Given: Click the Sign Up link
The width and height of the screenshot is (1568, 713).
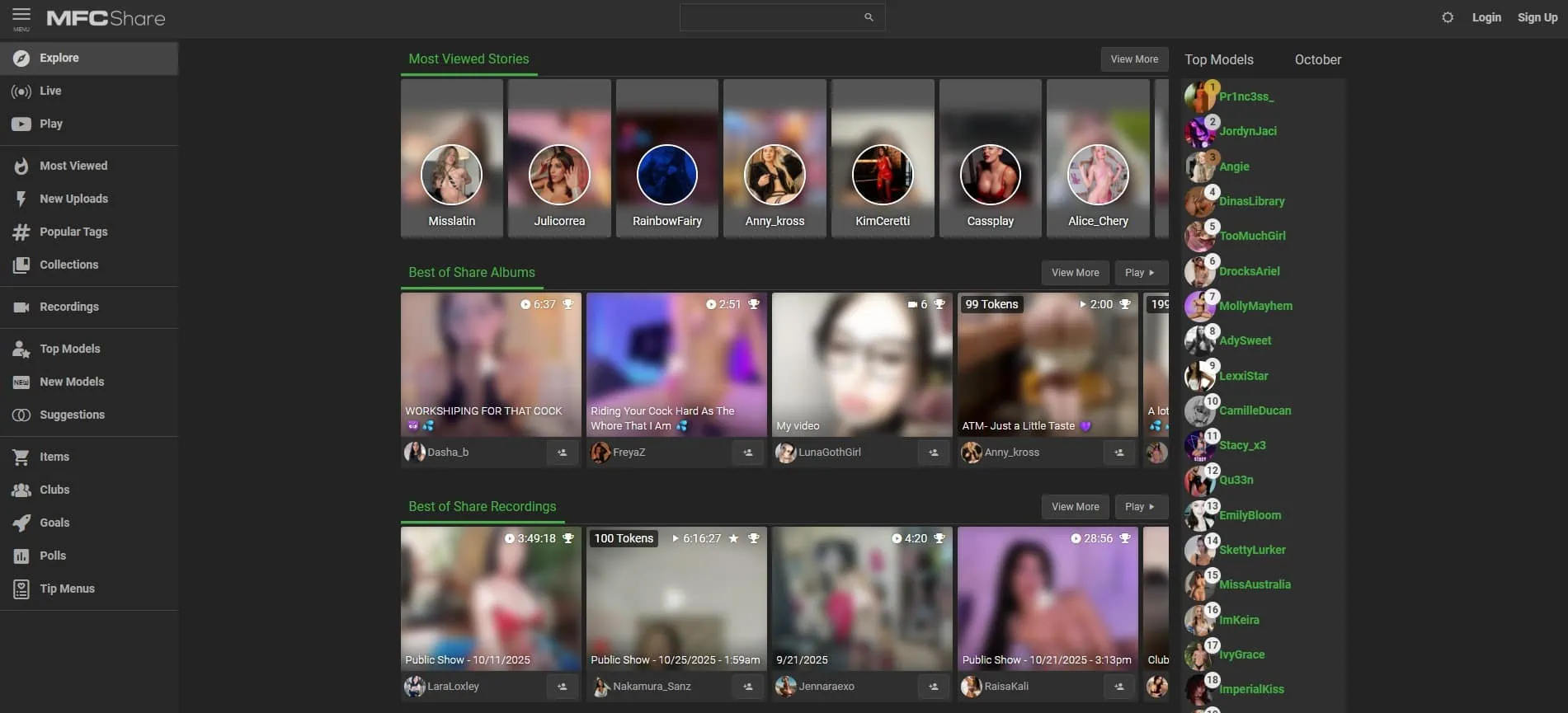Looking at the screenshot, I should [x=1537, y=17].
